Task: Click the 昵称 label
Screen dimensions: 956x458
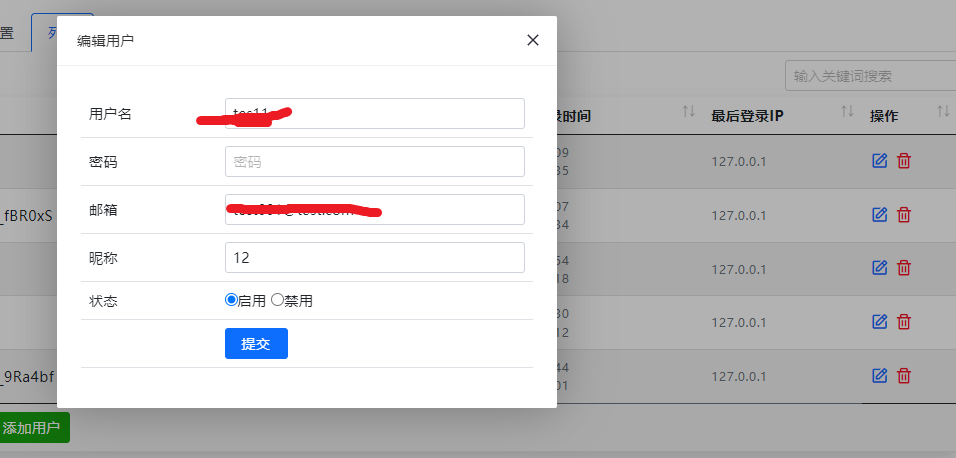Action: (103, 258)
